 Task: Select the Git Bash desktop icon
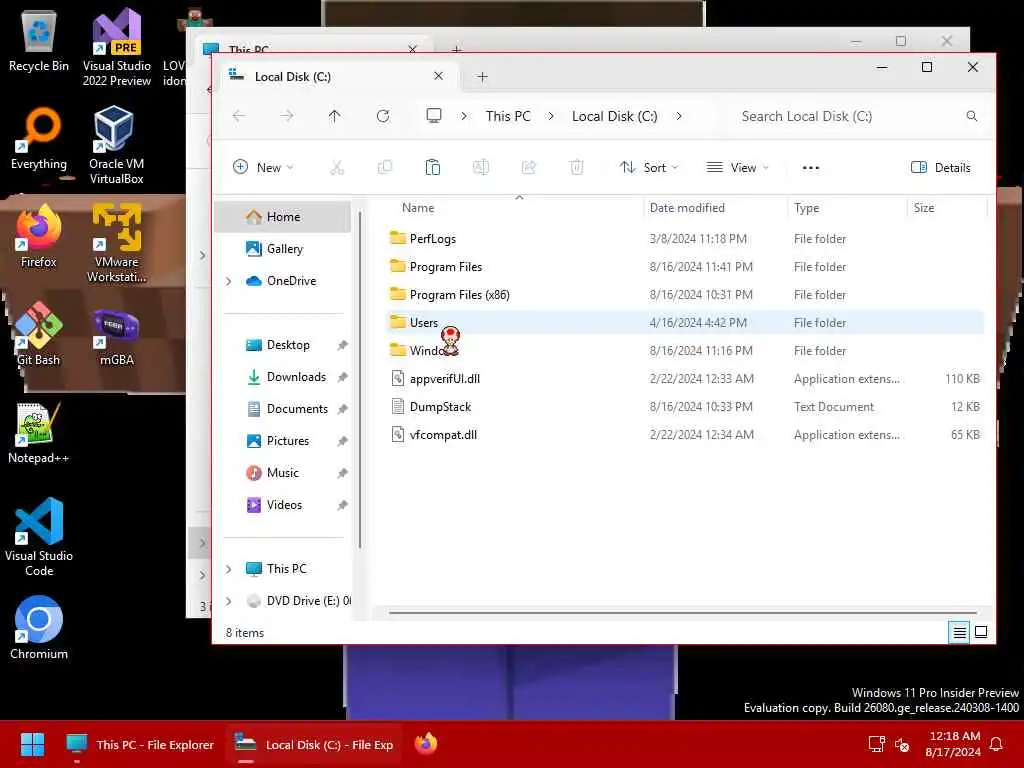click(x=39, y=334)
